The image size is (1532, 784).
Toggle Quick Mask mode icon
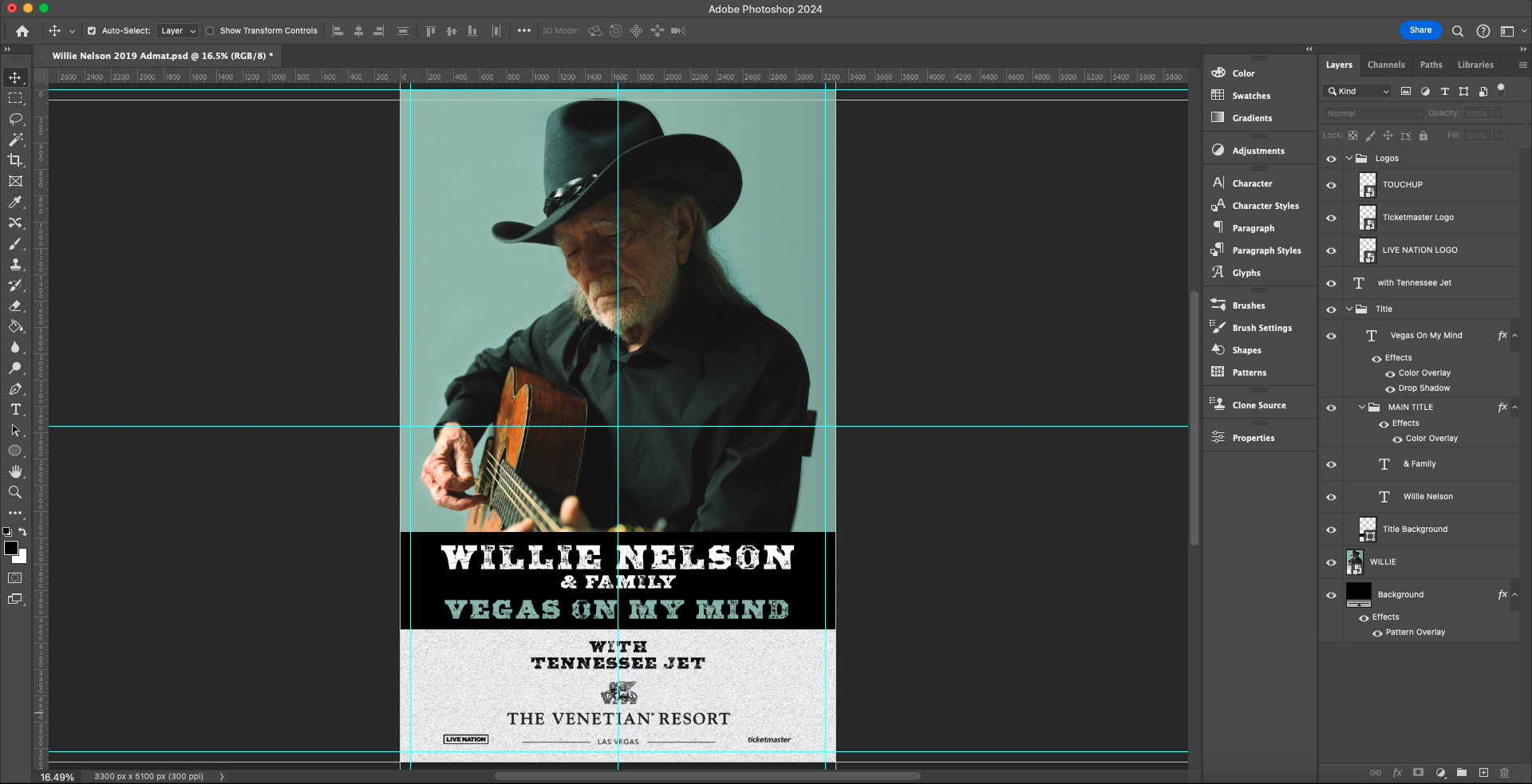(x=15, y=577)
